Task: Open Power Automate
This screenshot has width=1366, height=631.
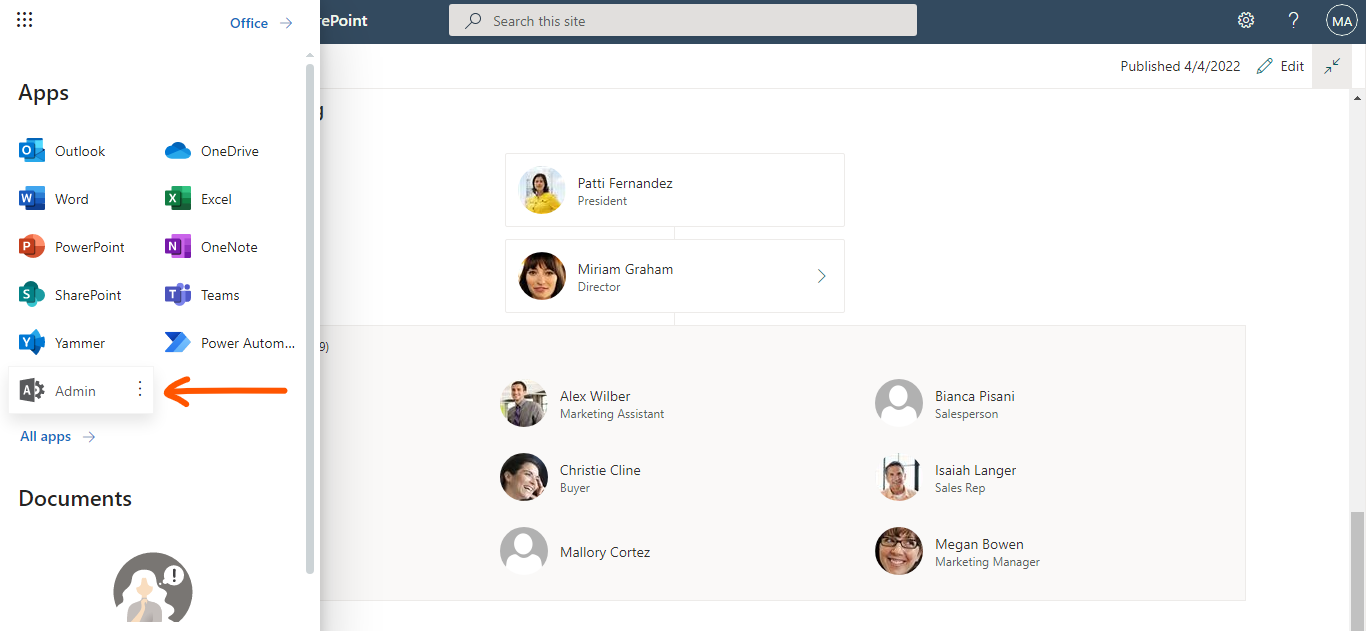Action: tap(231, 342)
